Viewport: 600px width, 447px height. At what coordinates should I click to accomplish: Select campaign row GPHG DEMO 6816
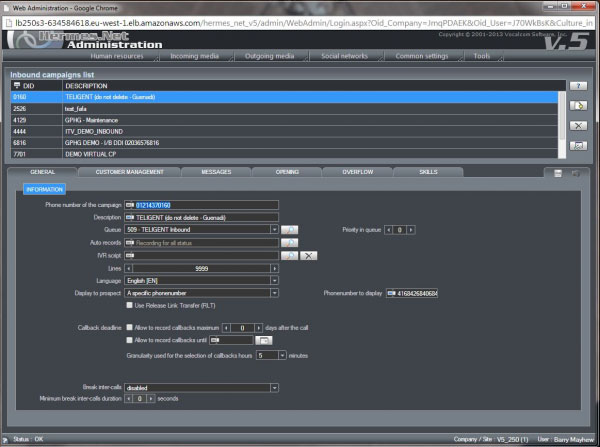coord(284,143)
